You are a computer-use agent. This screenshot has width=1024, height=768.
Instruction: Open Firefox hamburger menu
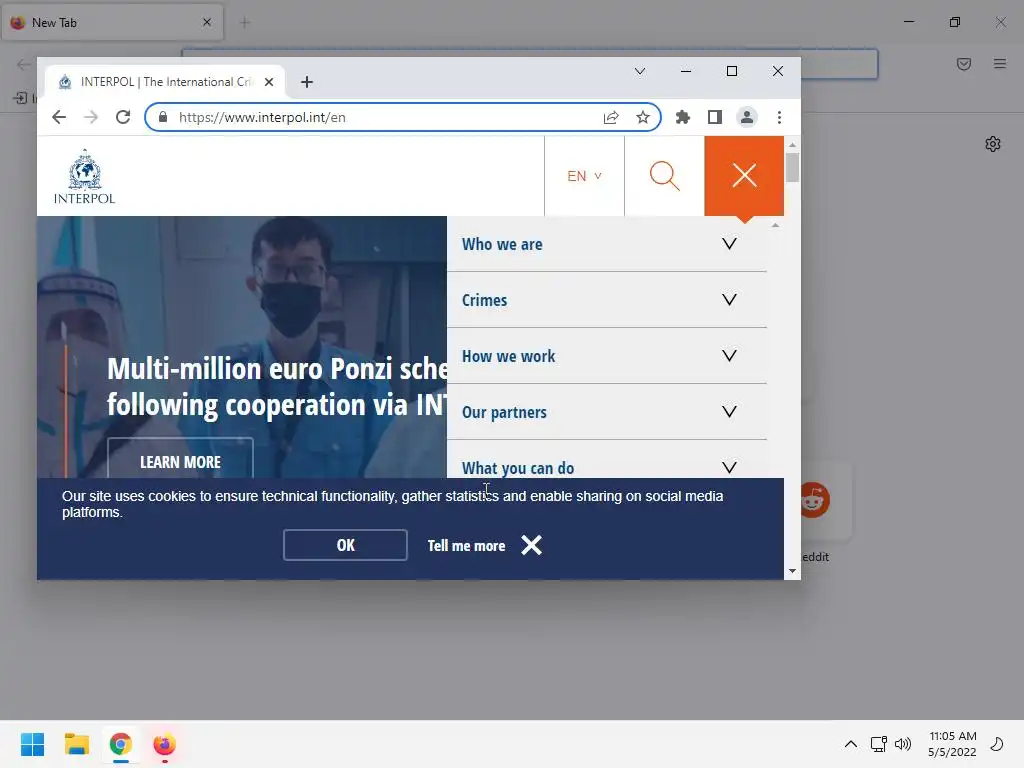[1000, 63]
